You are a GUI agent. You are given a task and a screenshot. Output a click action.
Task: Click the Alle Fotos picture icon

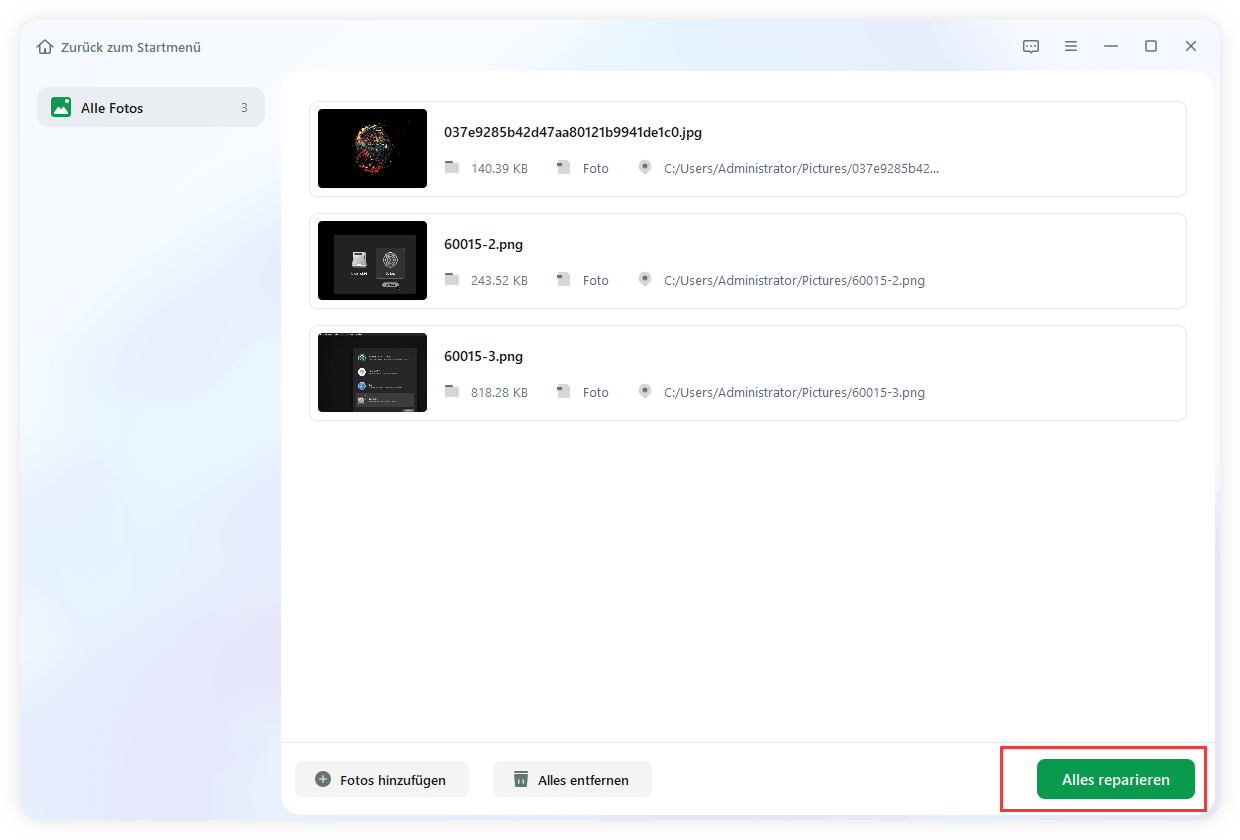tap(61, 107)
